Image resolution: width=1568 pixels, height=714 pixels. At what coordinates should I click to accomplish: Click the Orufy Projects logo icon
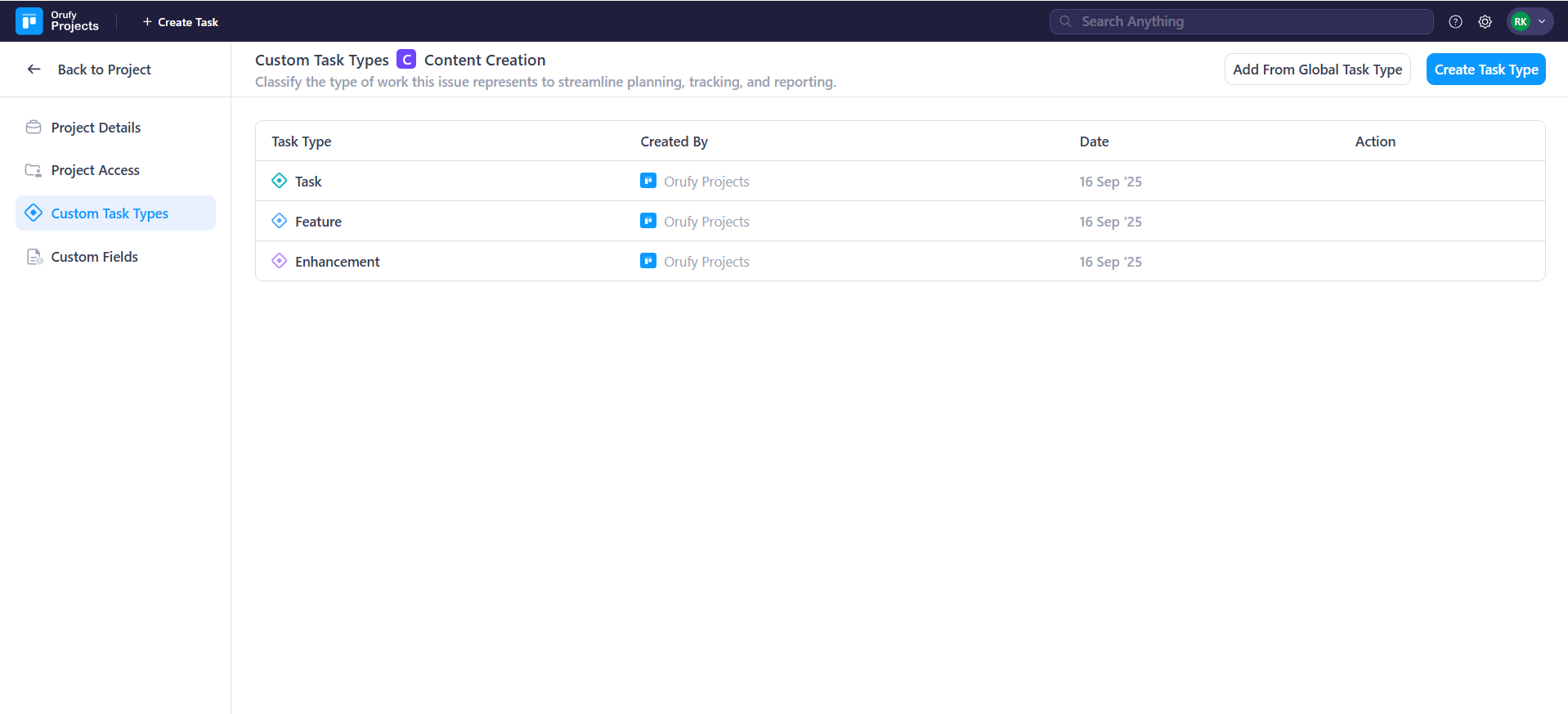coord(29,21)
